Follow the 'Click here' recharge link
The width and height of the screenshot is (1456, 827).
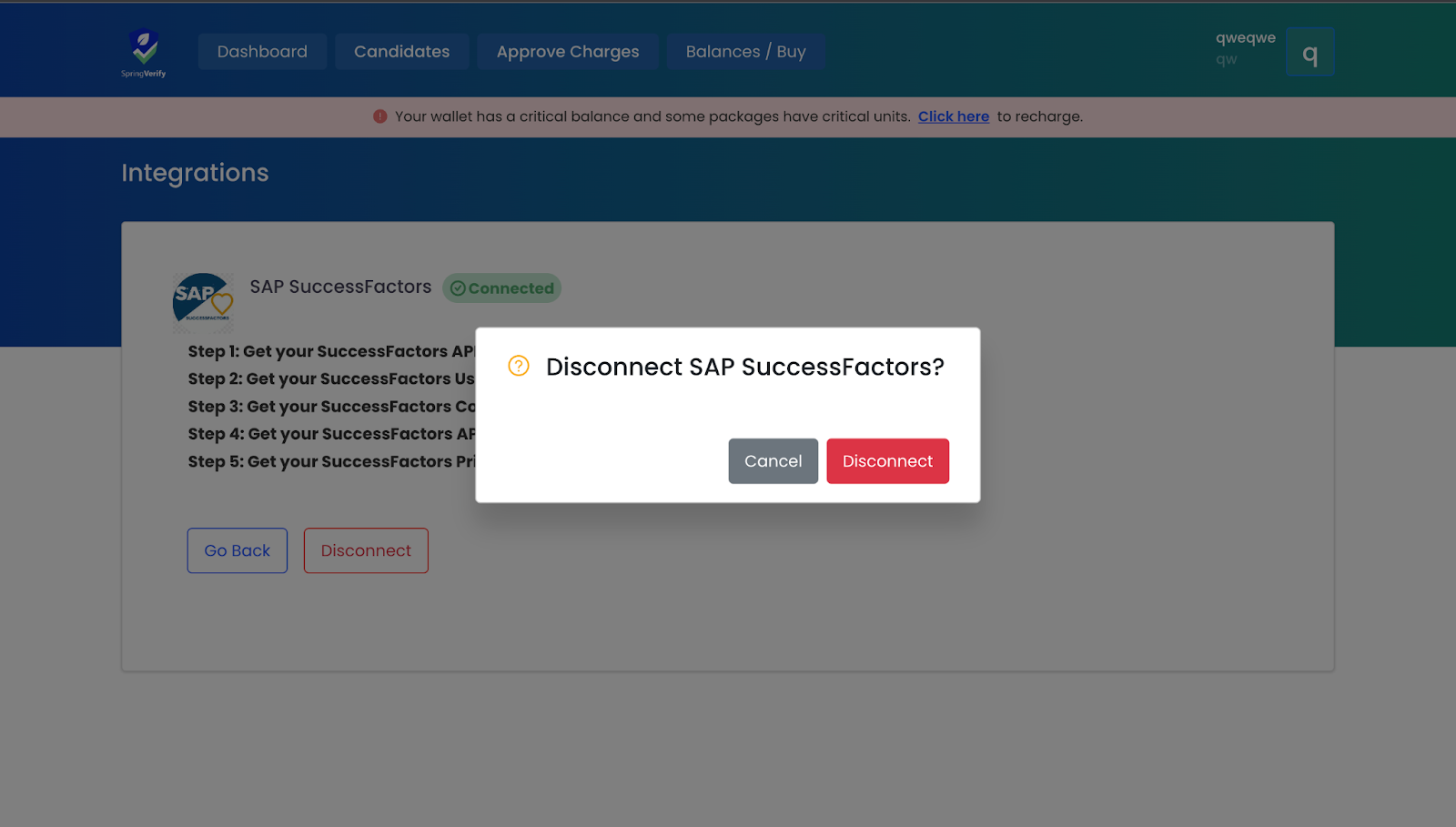[x=953, y=116]
